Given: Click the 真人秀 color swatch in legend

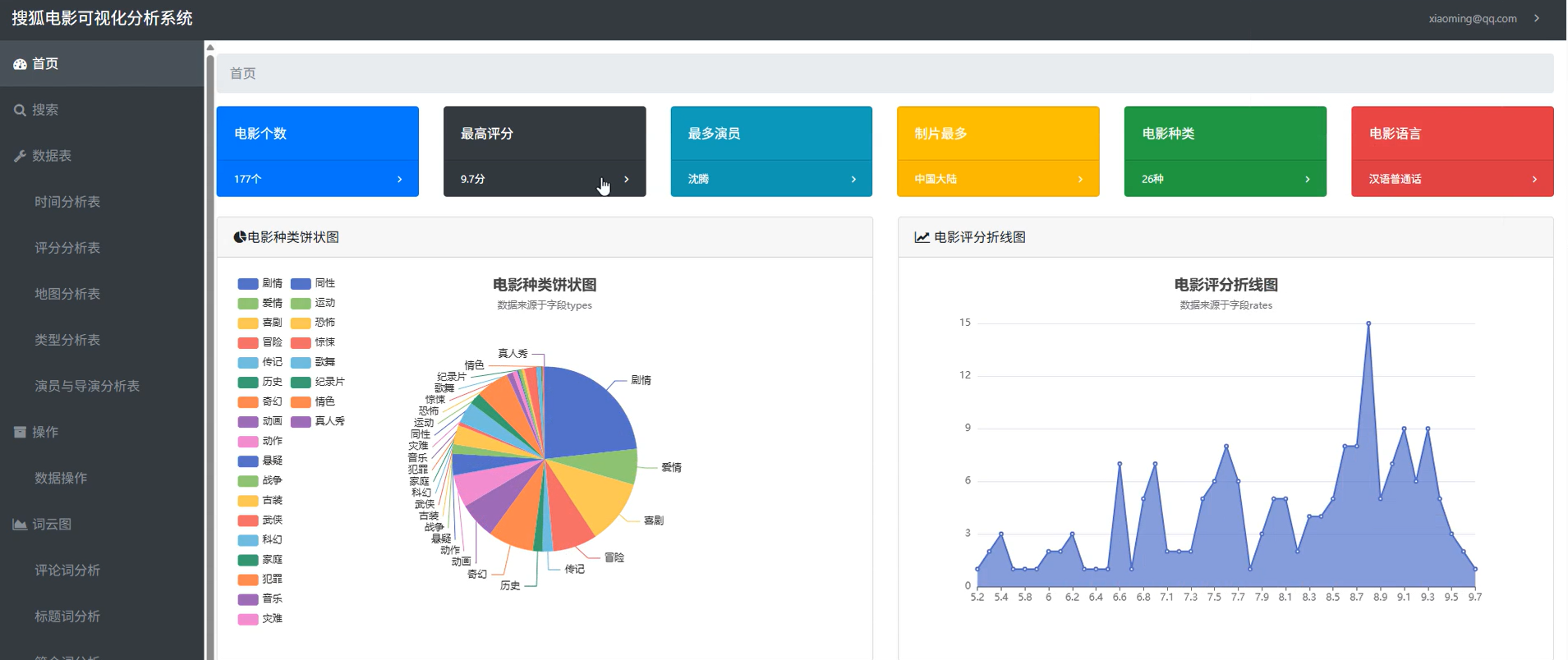Looking at the screenshot, I should click(x=301, y=422).
